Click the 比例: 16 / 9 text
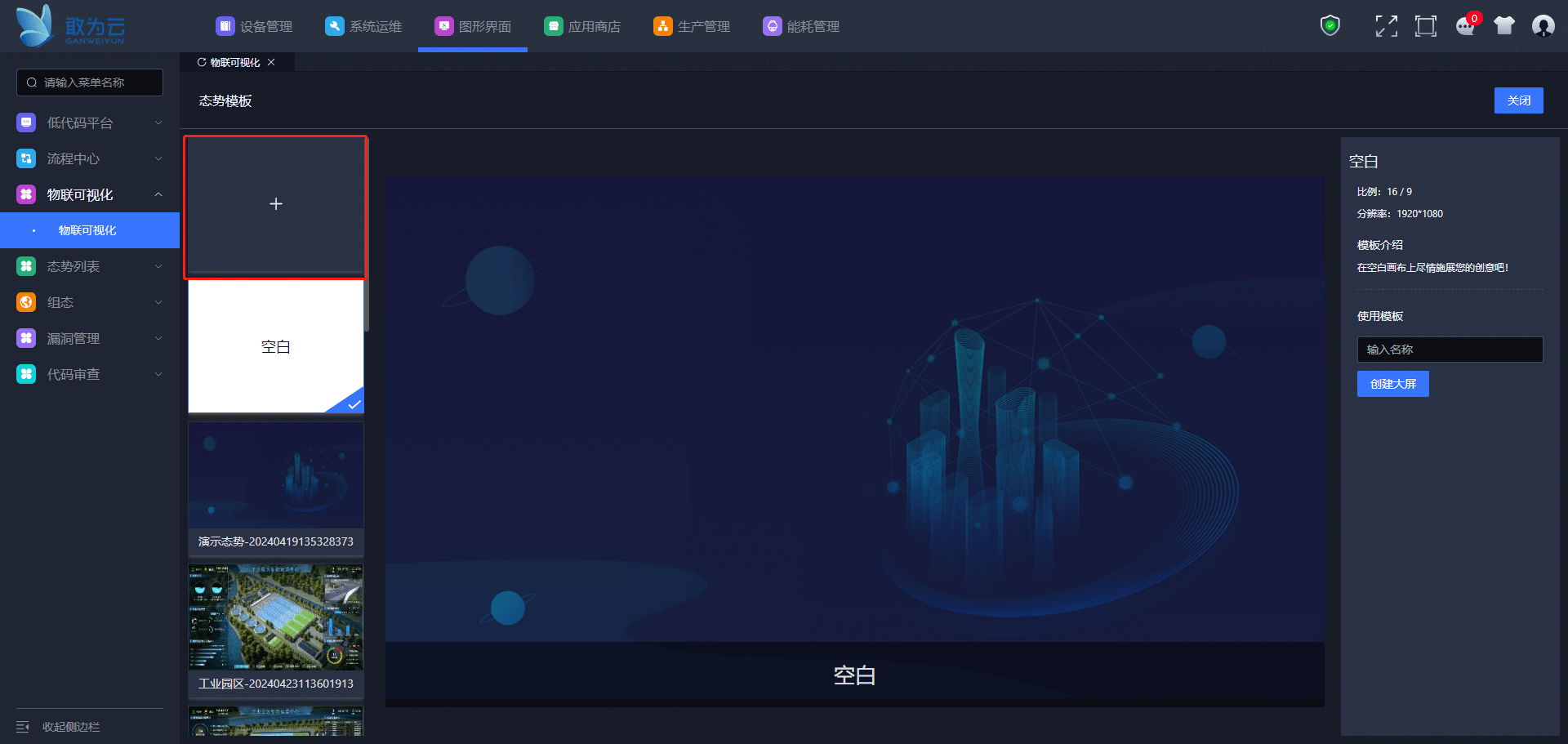The image size is (1568, 744). 1384,192
